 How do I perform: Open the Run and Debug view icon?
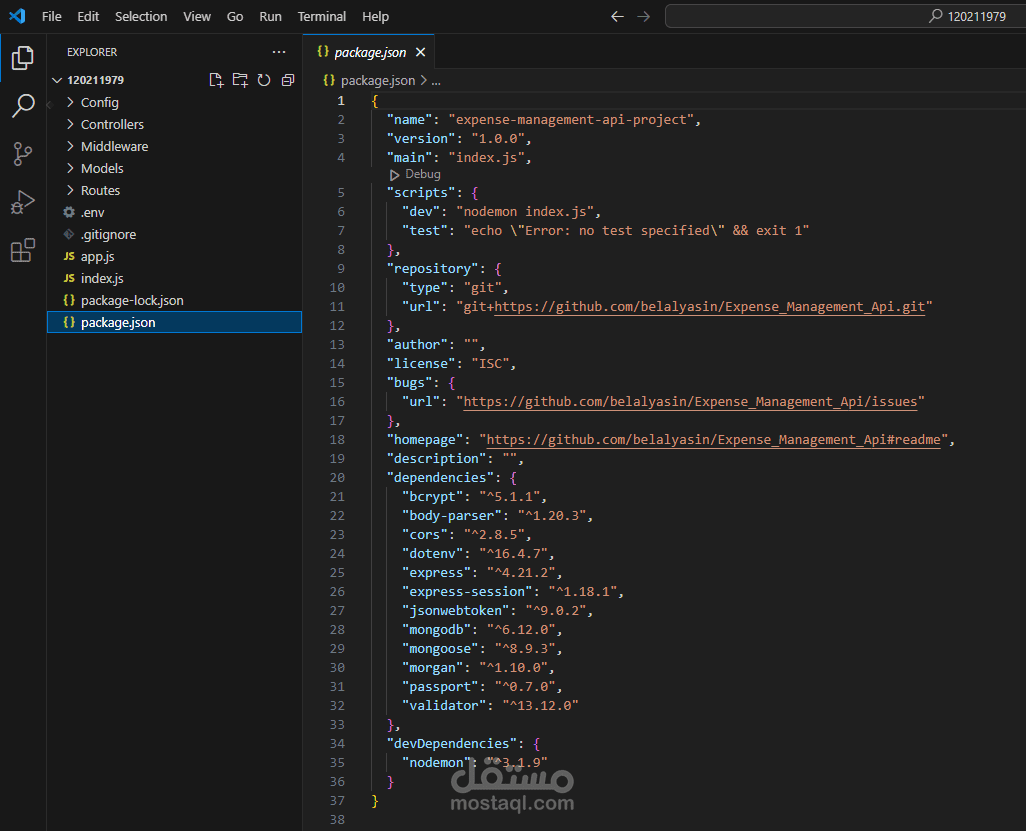pos(22,202)
